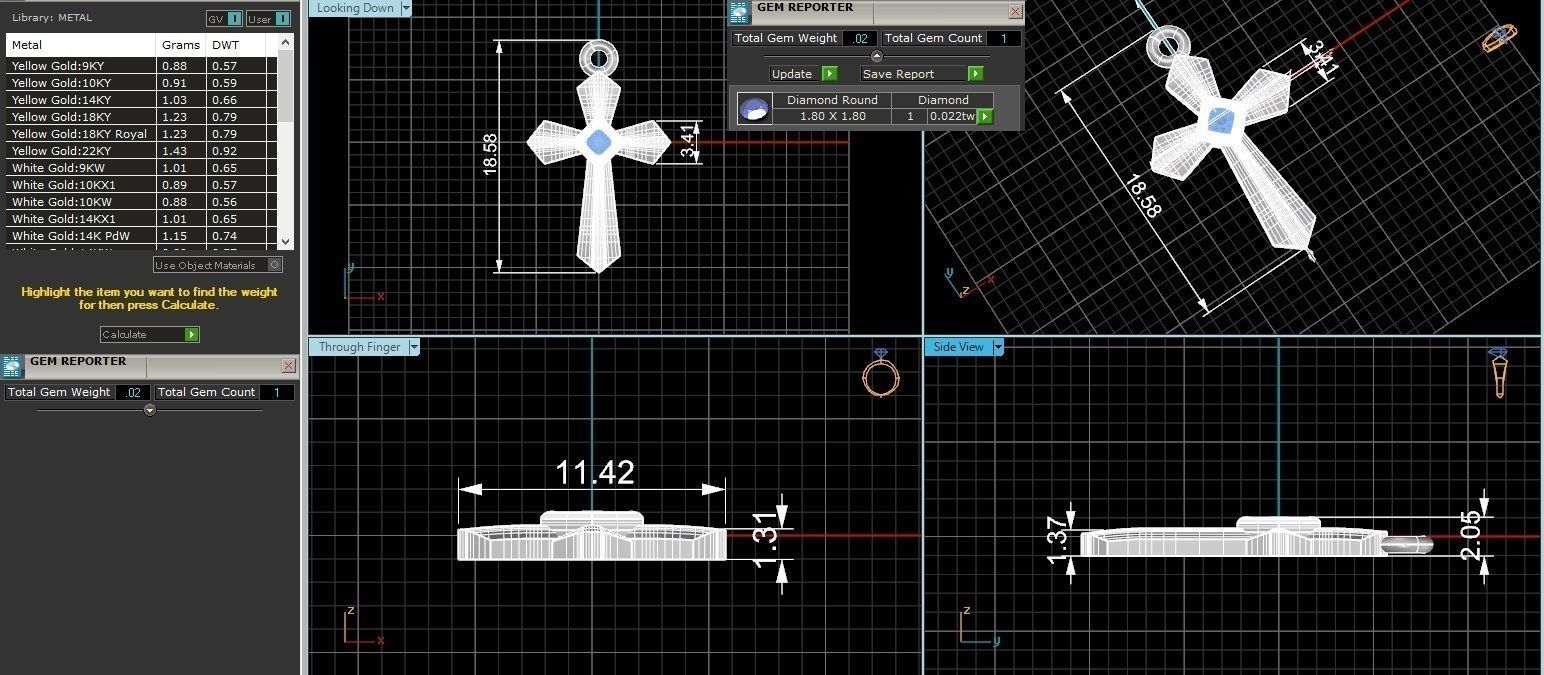Toggle Use Object Materials option
Image resolution: width=1544 pixels, height=675 pixels.
pos(275,265)
